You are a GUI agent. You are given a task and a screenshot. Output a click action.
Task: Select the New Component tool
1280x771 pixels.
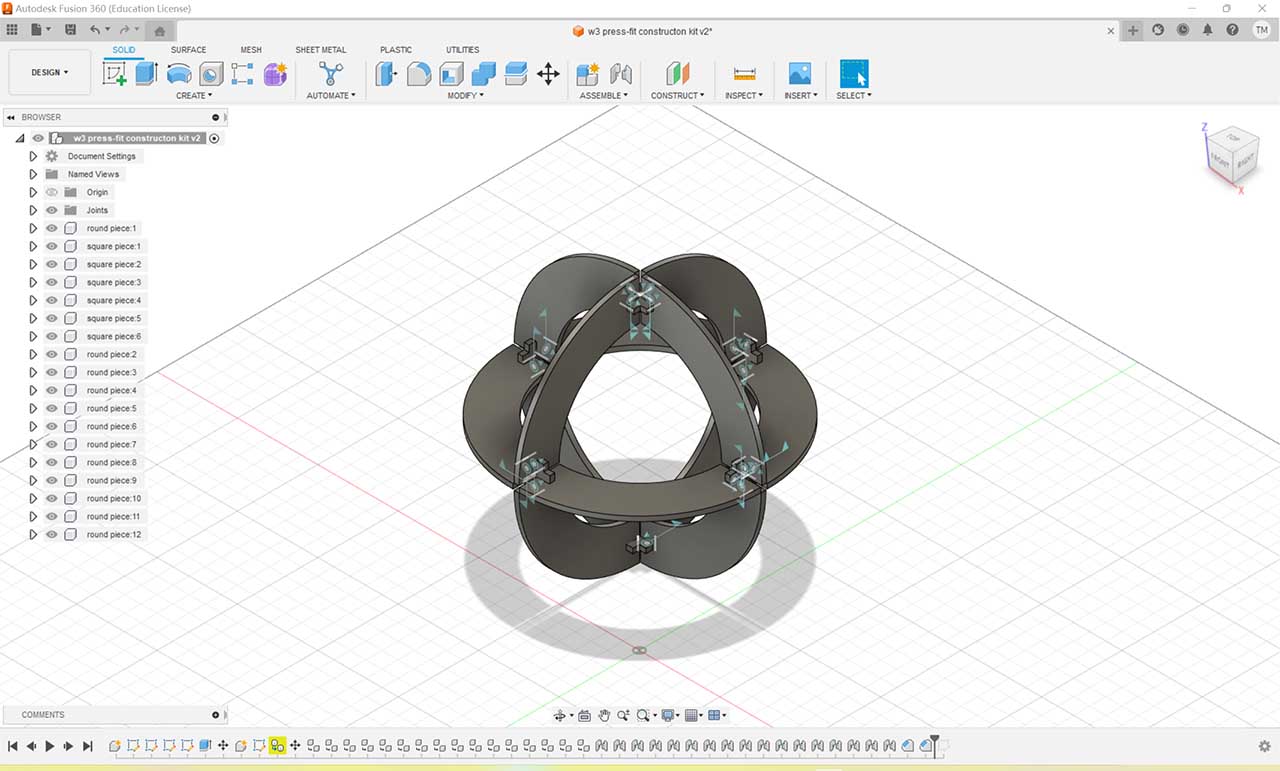588,74
